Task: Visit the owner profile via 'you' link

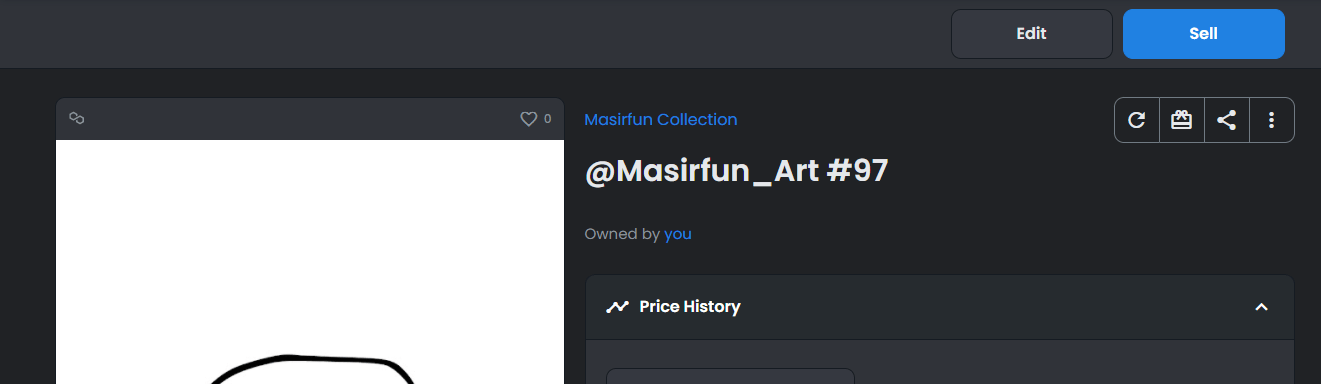Action: (678, 234)
